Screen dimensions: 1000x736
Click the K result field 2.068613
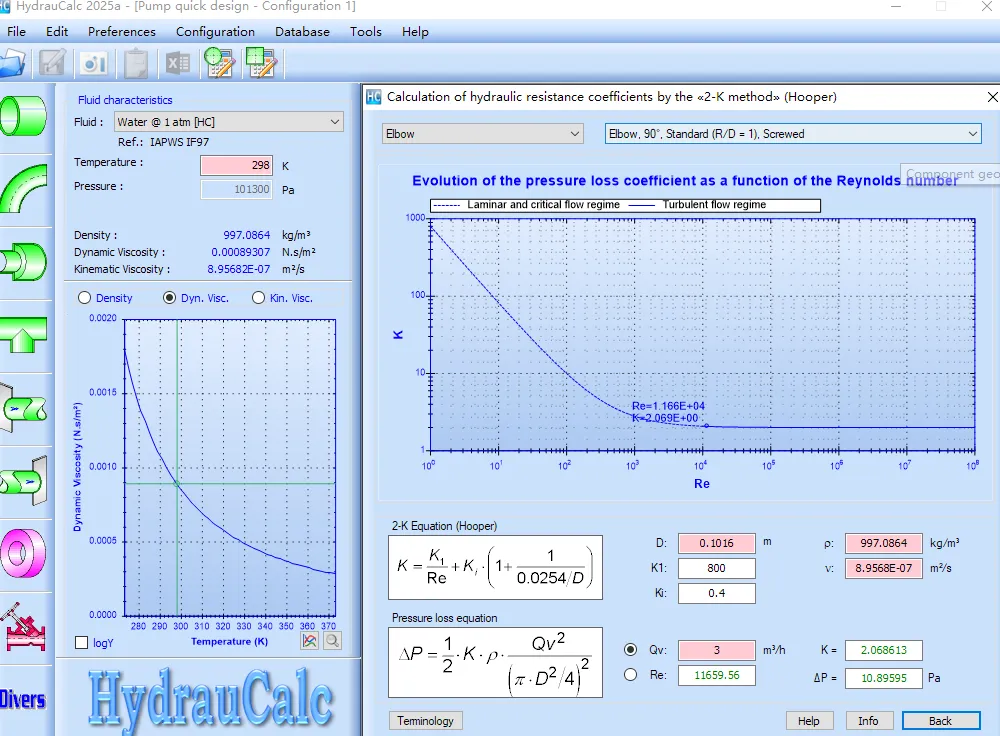click(883, 650)
